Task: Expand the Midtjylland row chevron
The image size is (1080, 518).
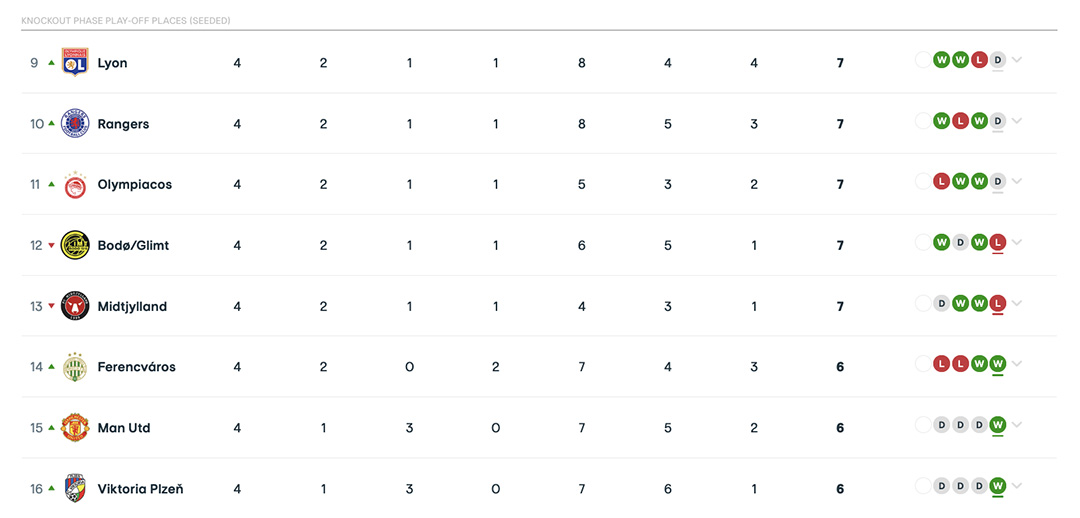Action: (1017, 304)
